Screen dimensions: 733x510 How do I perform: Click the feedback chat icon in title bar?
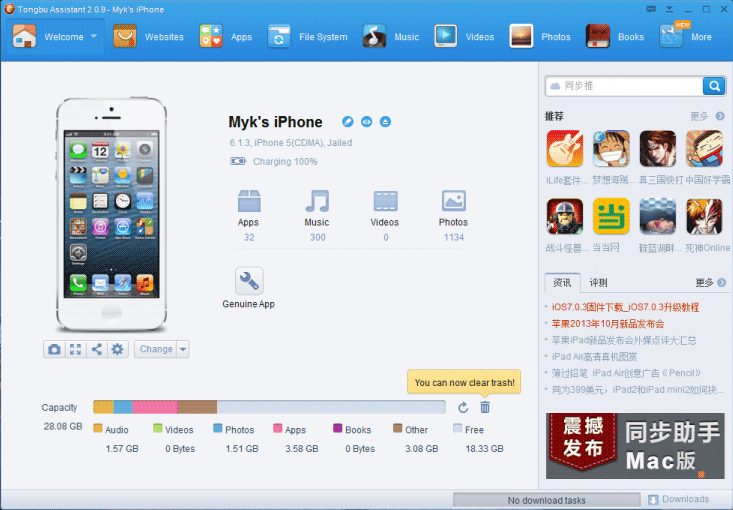(x=651, y=9)
